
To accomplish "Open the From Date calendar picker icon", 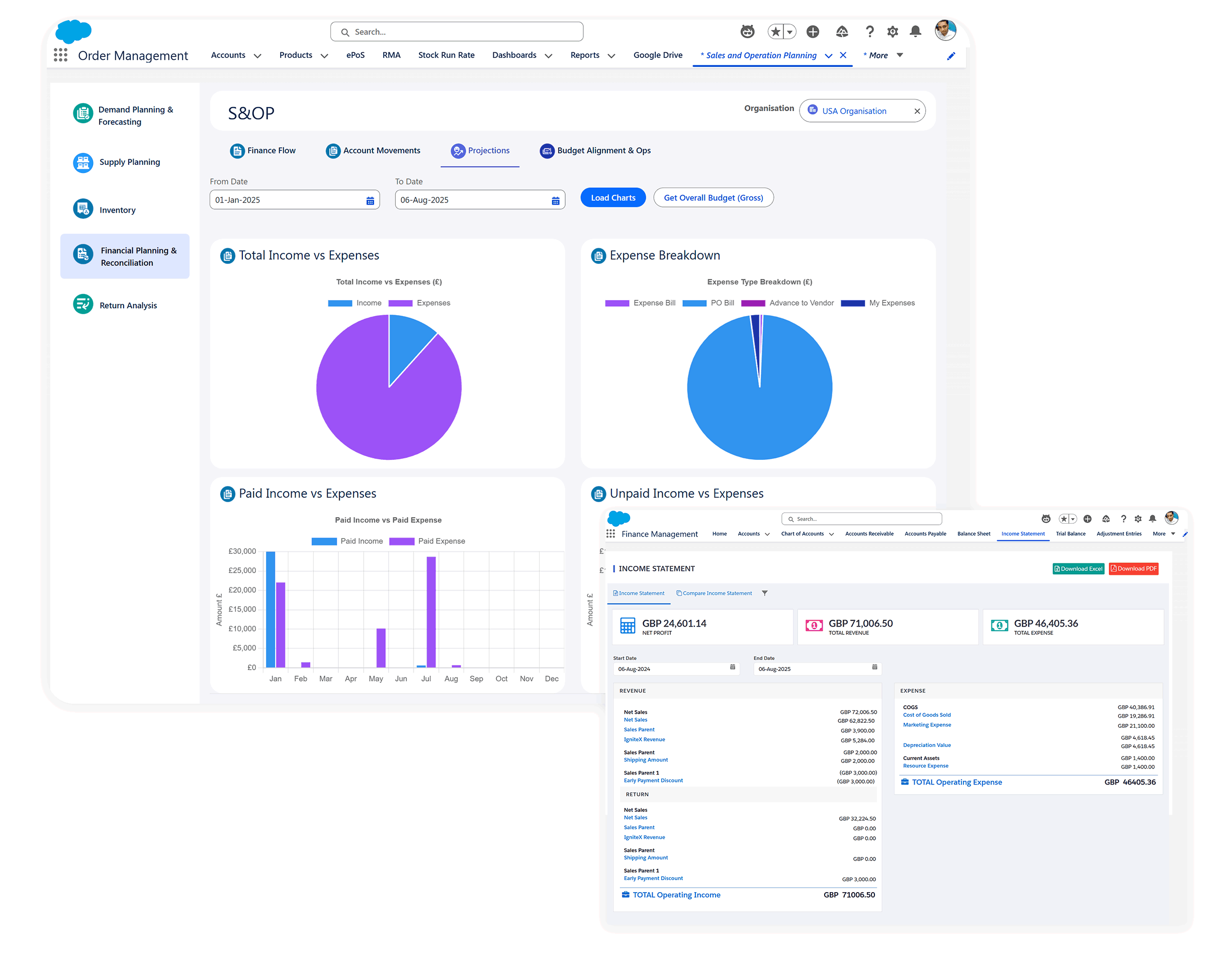I will (x=370, y=201).
